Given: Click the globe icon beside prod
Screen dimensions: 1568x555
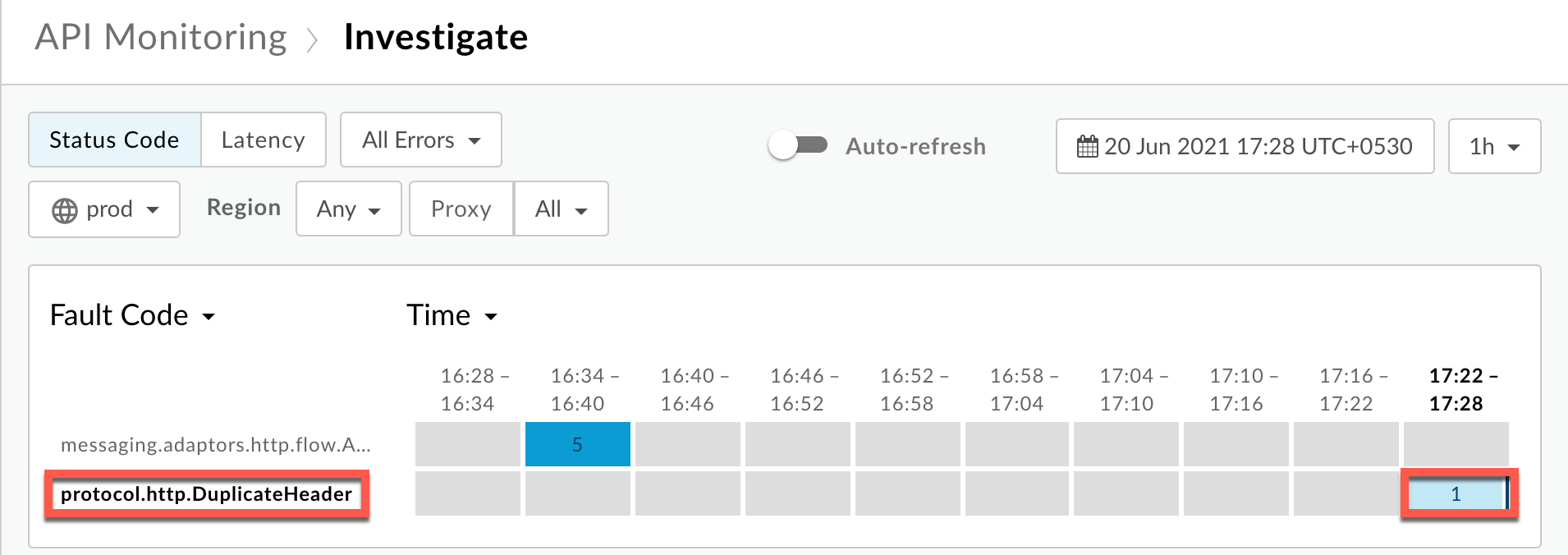Looking at the screenshot, I should [x=65, y=210].
